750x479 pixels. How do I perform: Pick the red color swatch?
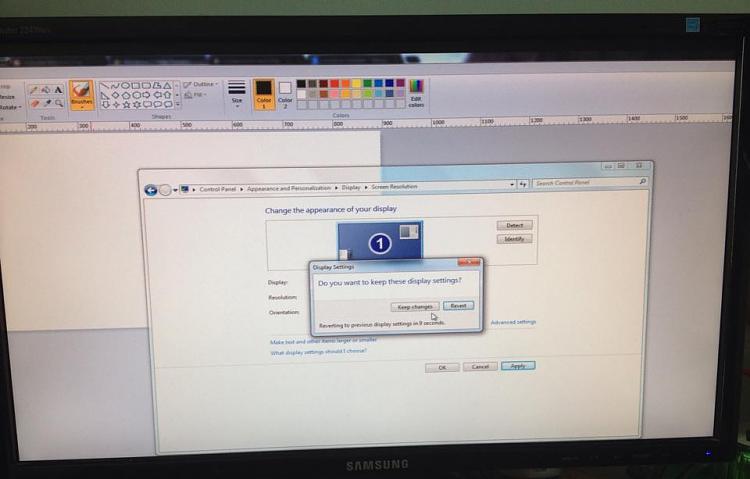click(334, 84)
